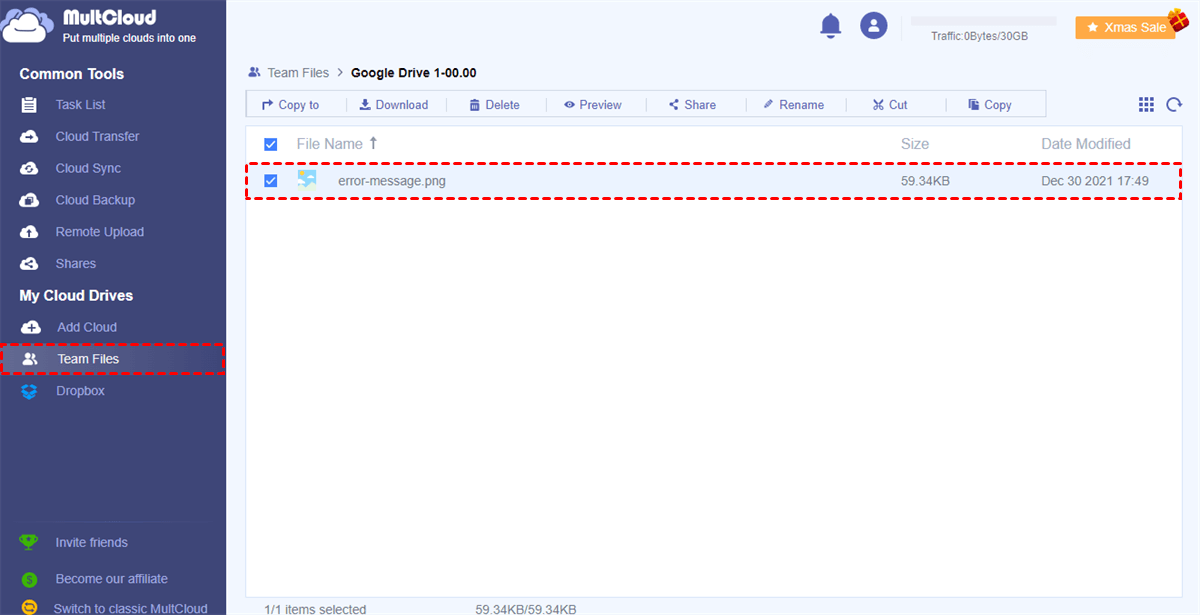Click 1/1 items selected status text
Viewport: 1200px width, 615px height.
(315, 609)
